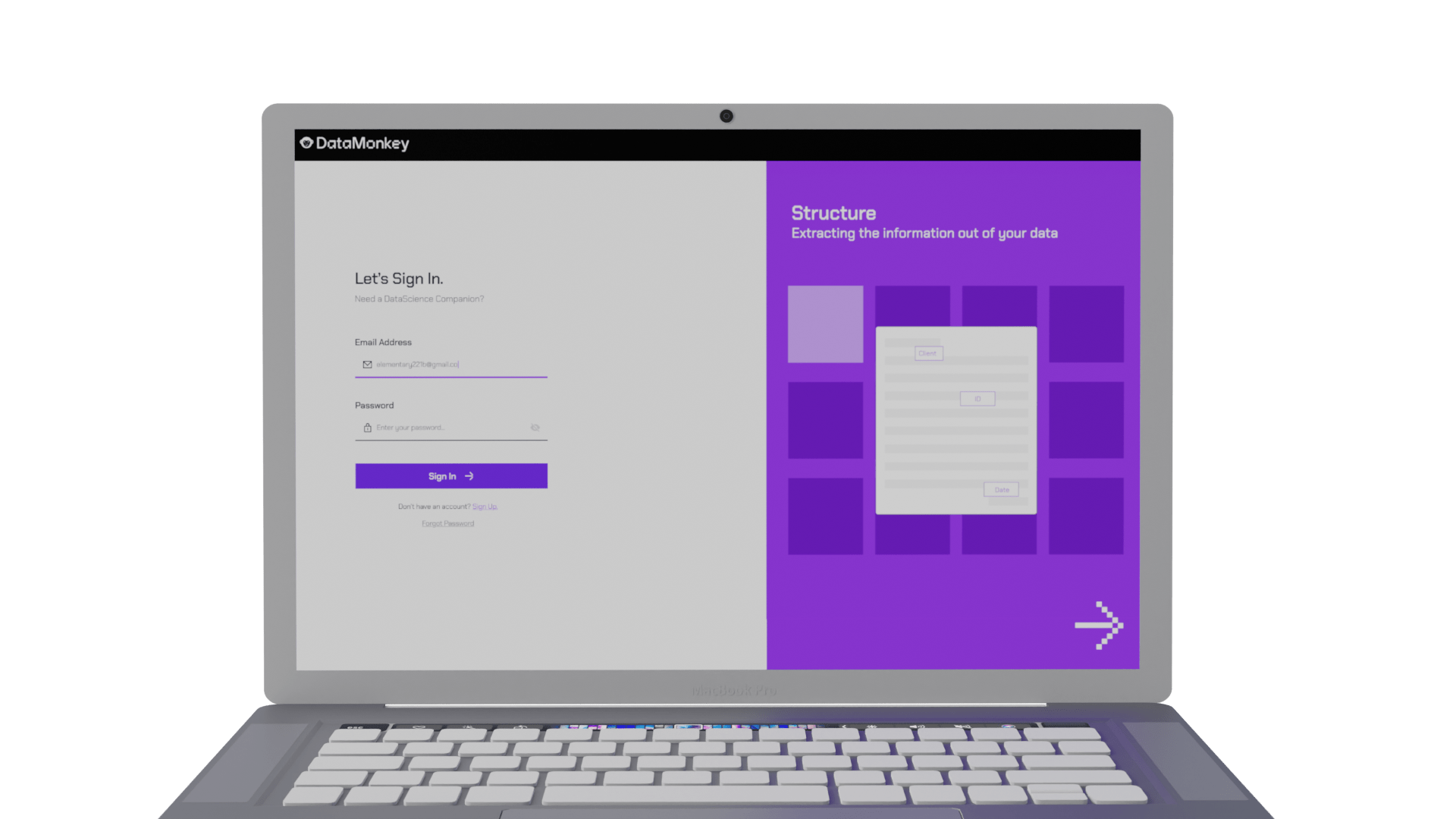The height and width of the screenshot is (819, 1456).
Task: Select the Client tag on document
Action: 928,353
